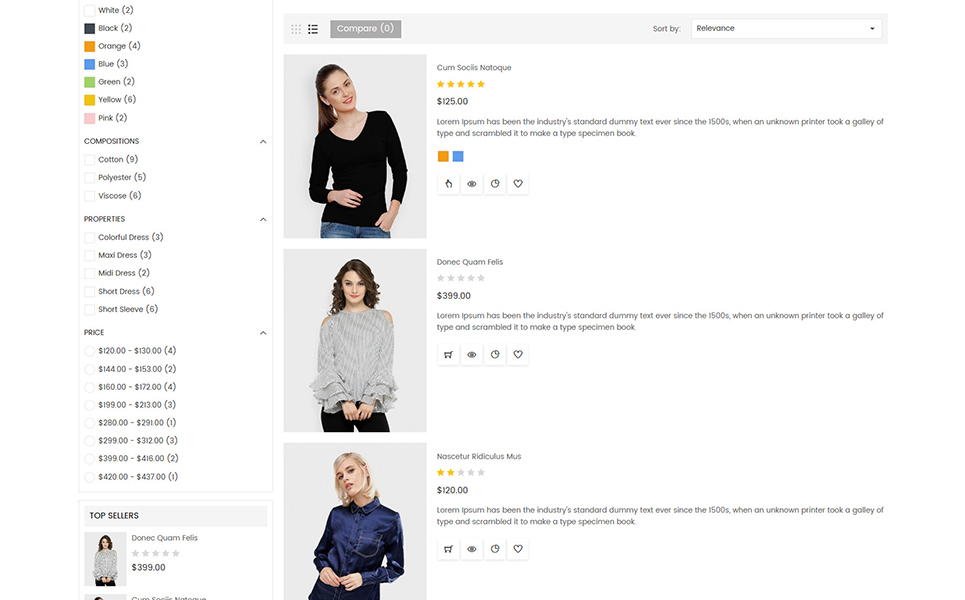Filter by Black color swatch
Viewport: 965px width, 600px height.
coord(89,28)
